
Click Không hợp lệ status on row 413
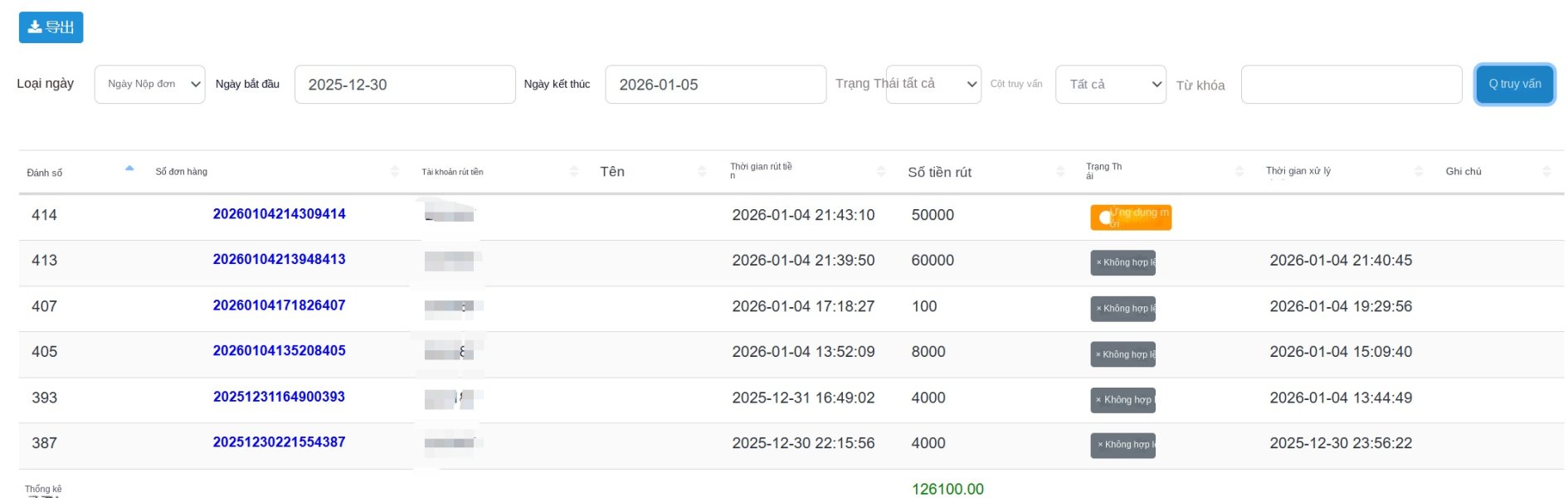[1122, 262]
